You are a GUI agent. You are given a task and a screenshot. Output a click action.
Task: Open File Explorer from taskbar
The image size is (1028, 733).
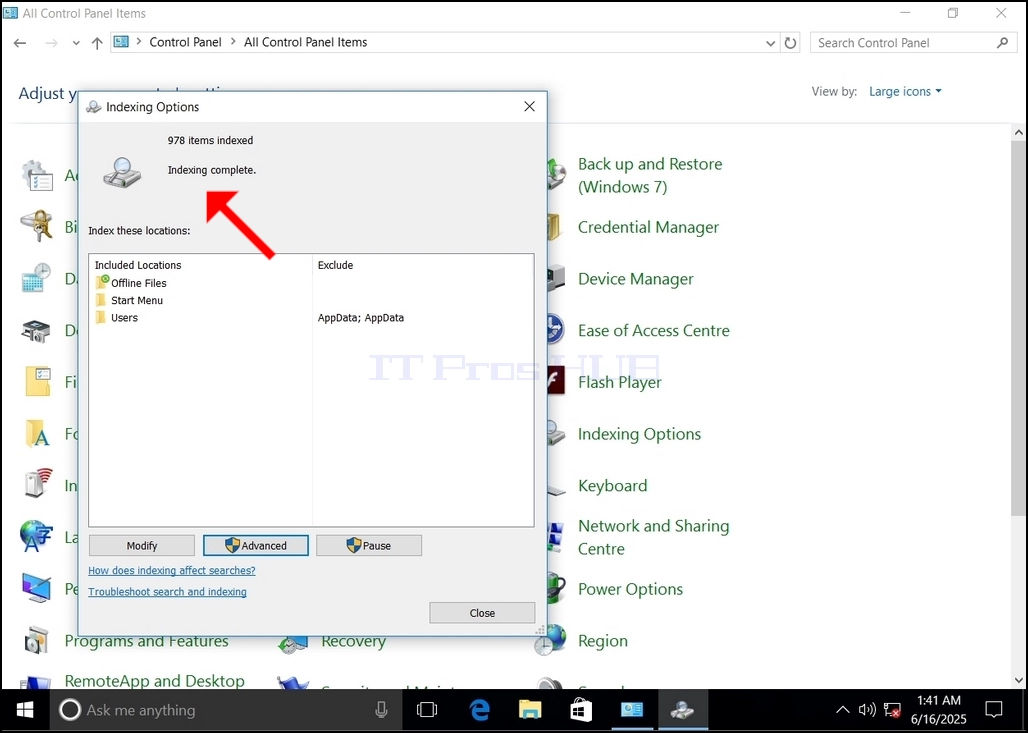(x=530, y=709)
